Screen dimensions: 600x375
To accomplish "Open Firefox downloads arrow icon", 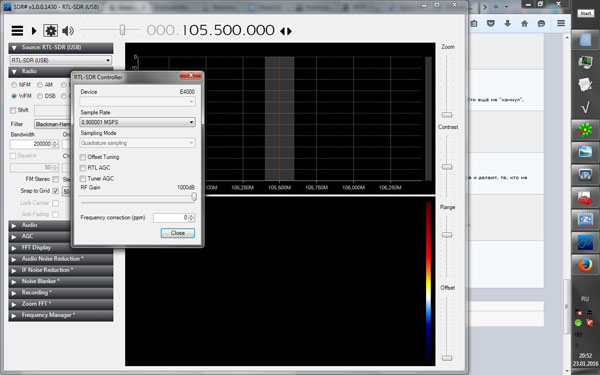I will tap(507, 23).
